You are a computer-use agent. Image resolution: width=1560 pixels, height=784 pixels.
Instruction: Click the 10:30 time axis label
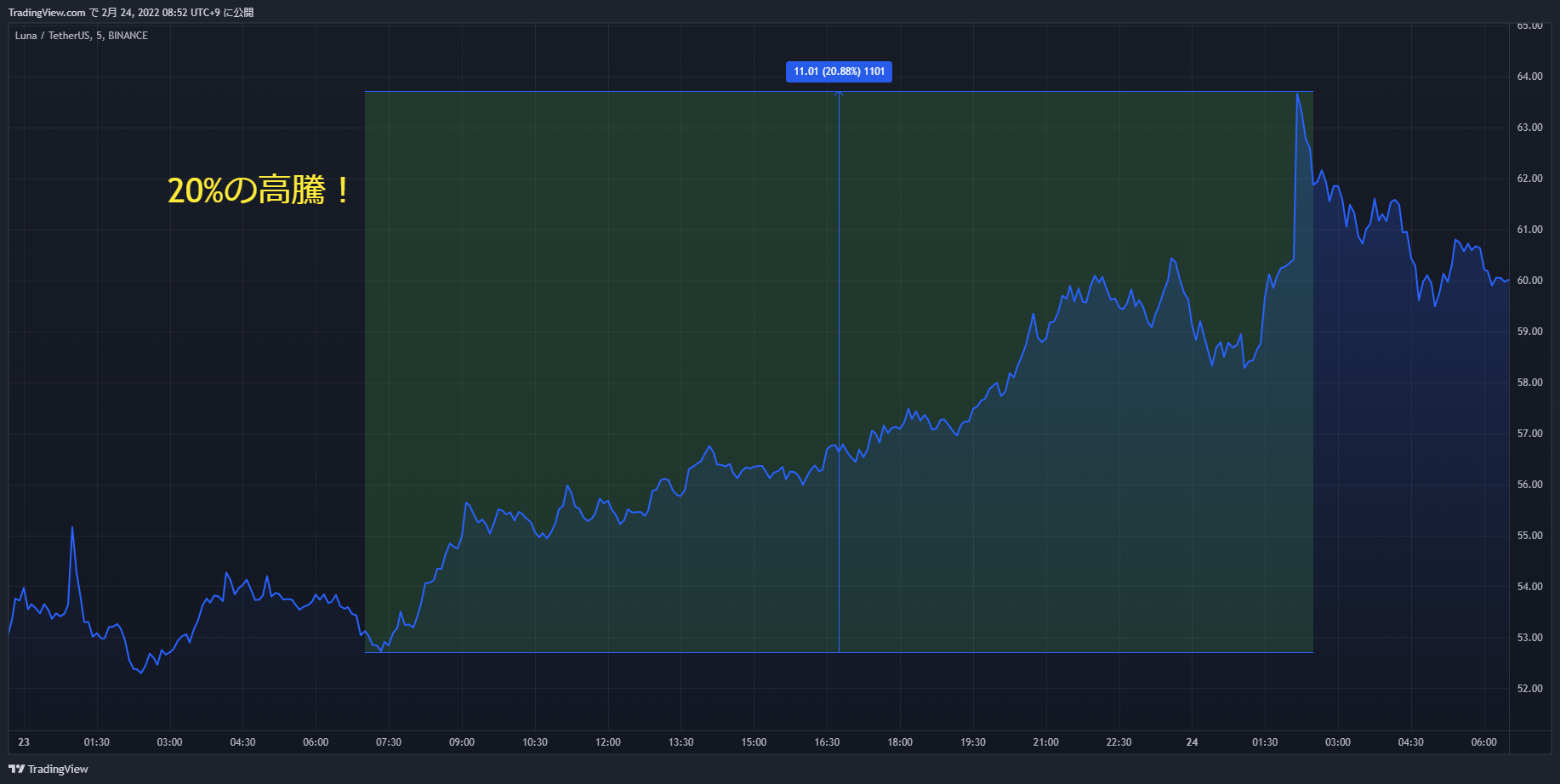(x=535, y=742)
